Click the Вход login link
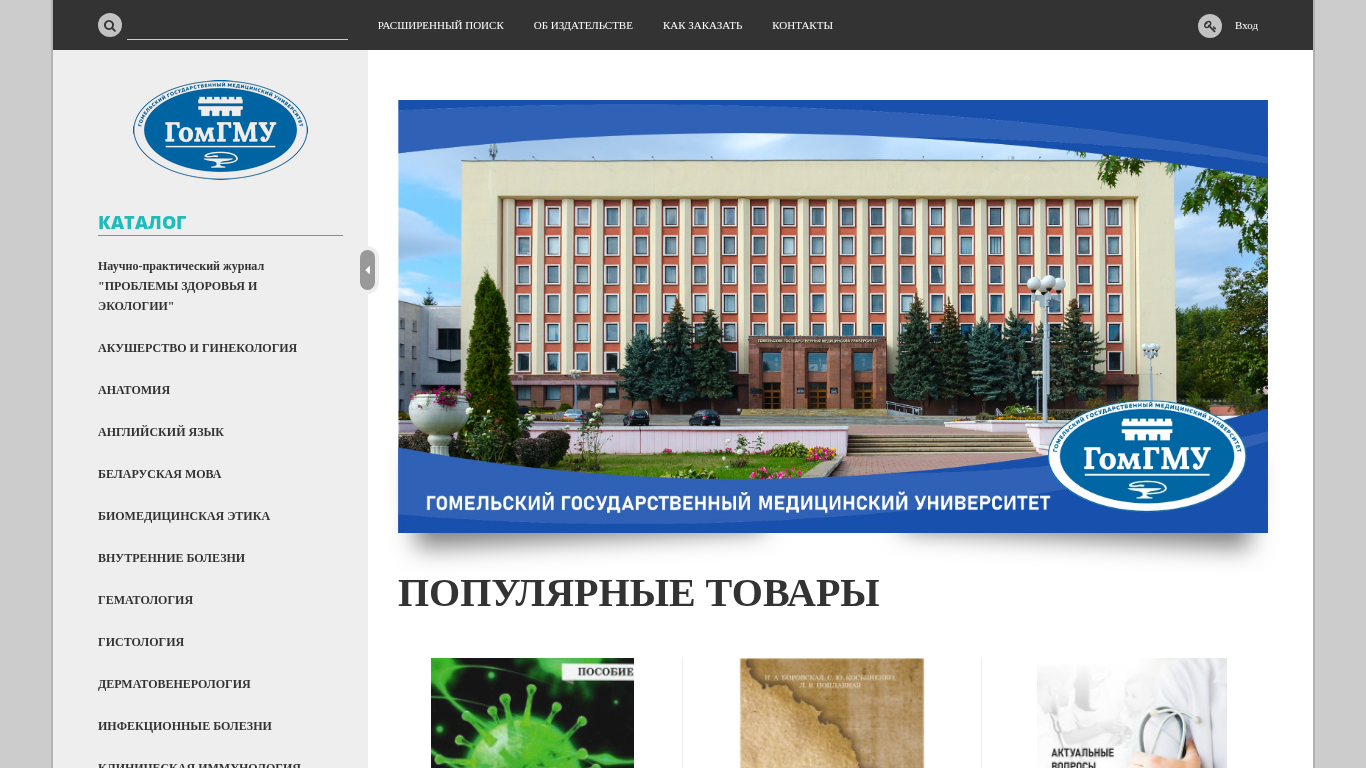This screenshot has height=768, width=1366. click(x=1246, y=25)
